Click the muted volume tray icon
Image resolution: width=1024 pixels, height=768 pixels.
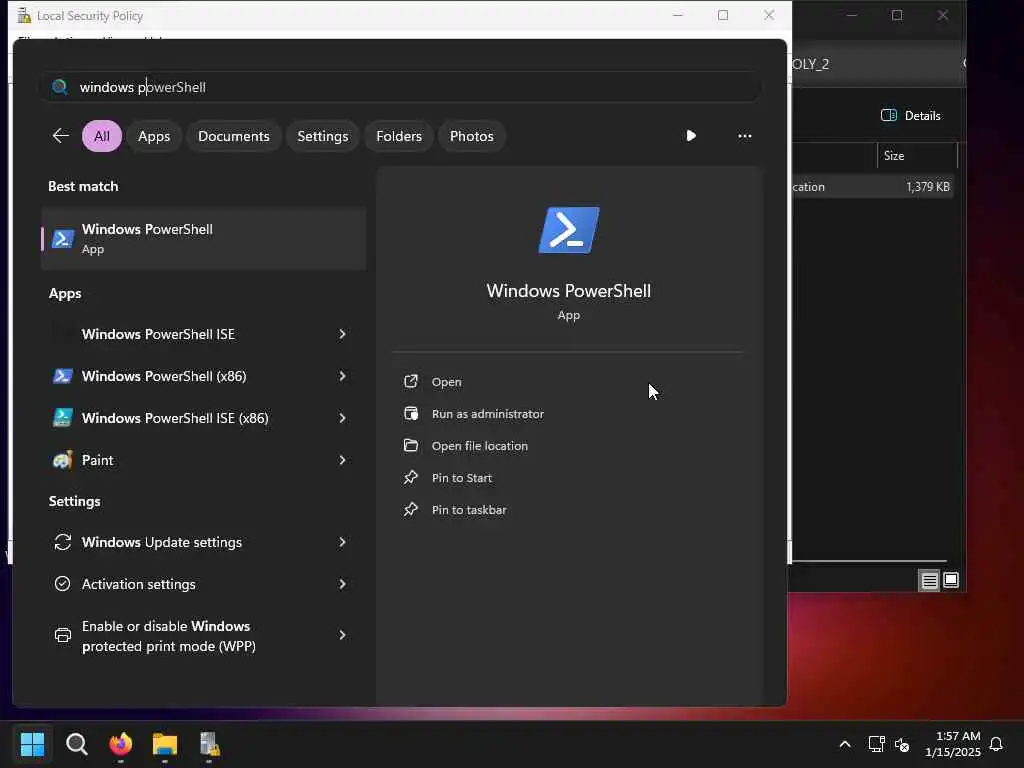[x=902, y=744]
